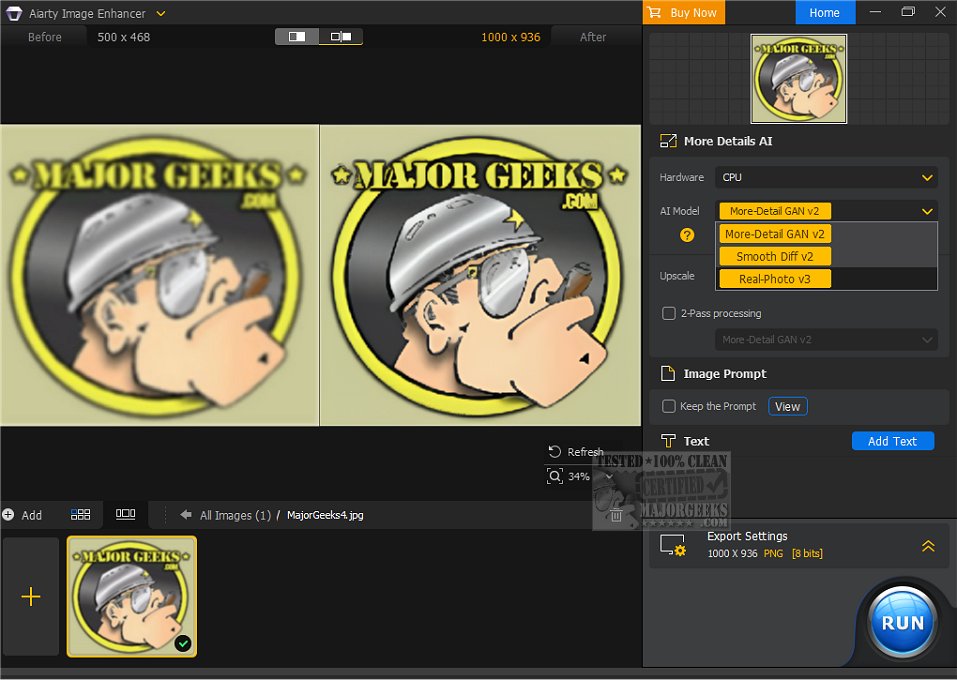957x680 pixels.
Task: Click the View prompt button
Action: 787,407
